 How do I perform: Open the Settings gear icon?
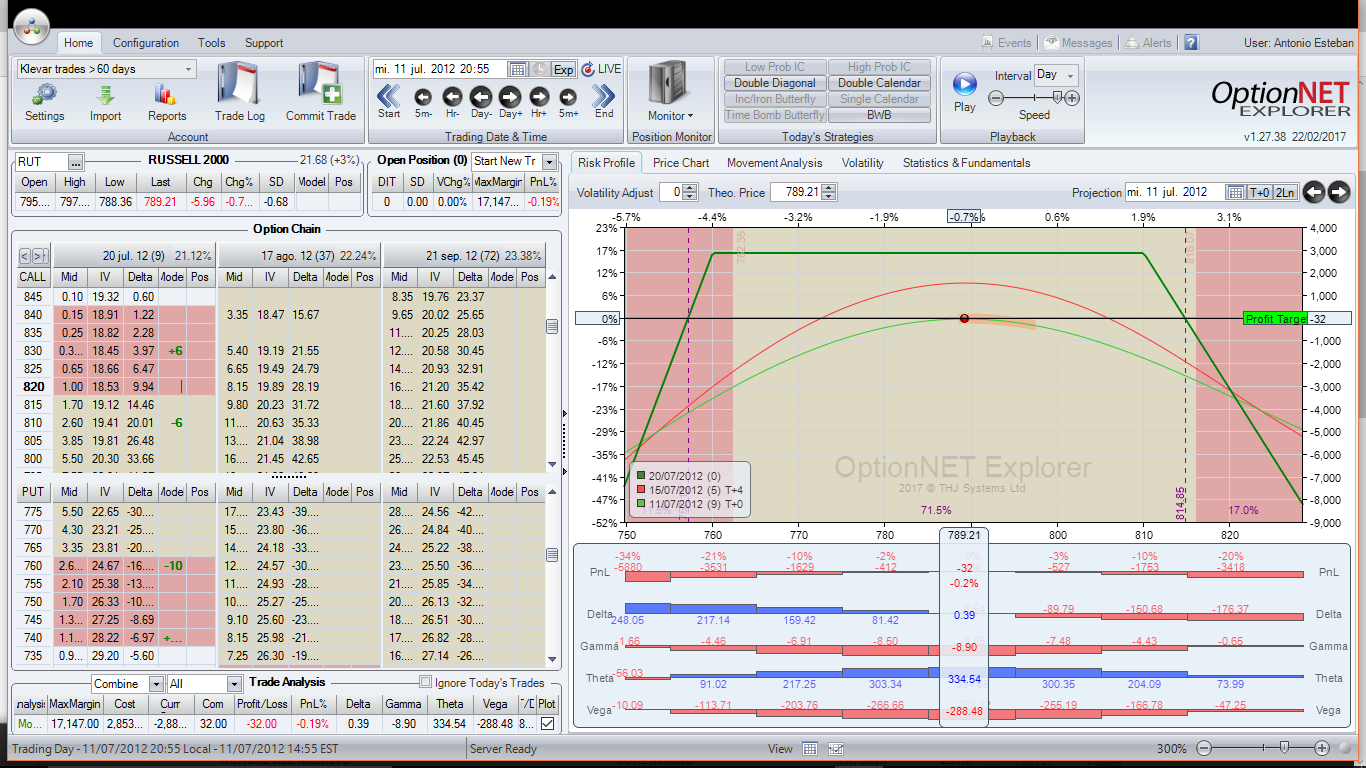click(x=44, y=96)
